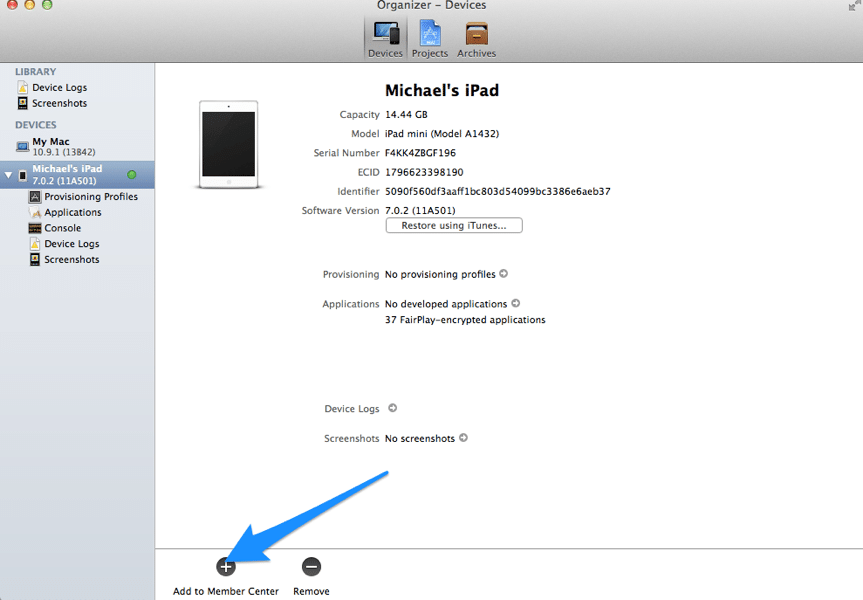Open Screenshots under Library
Image resolution: width=863 pixels, height=600 pixels.
coord(59,103)
